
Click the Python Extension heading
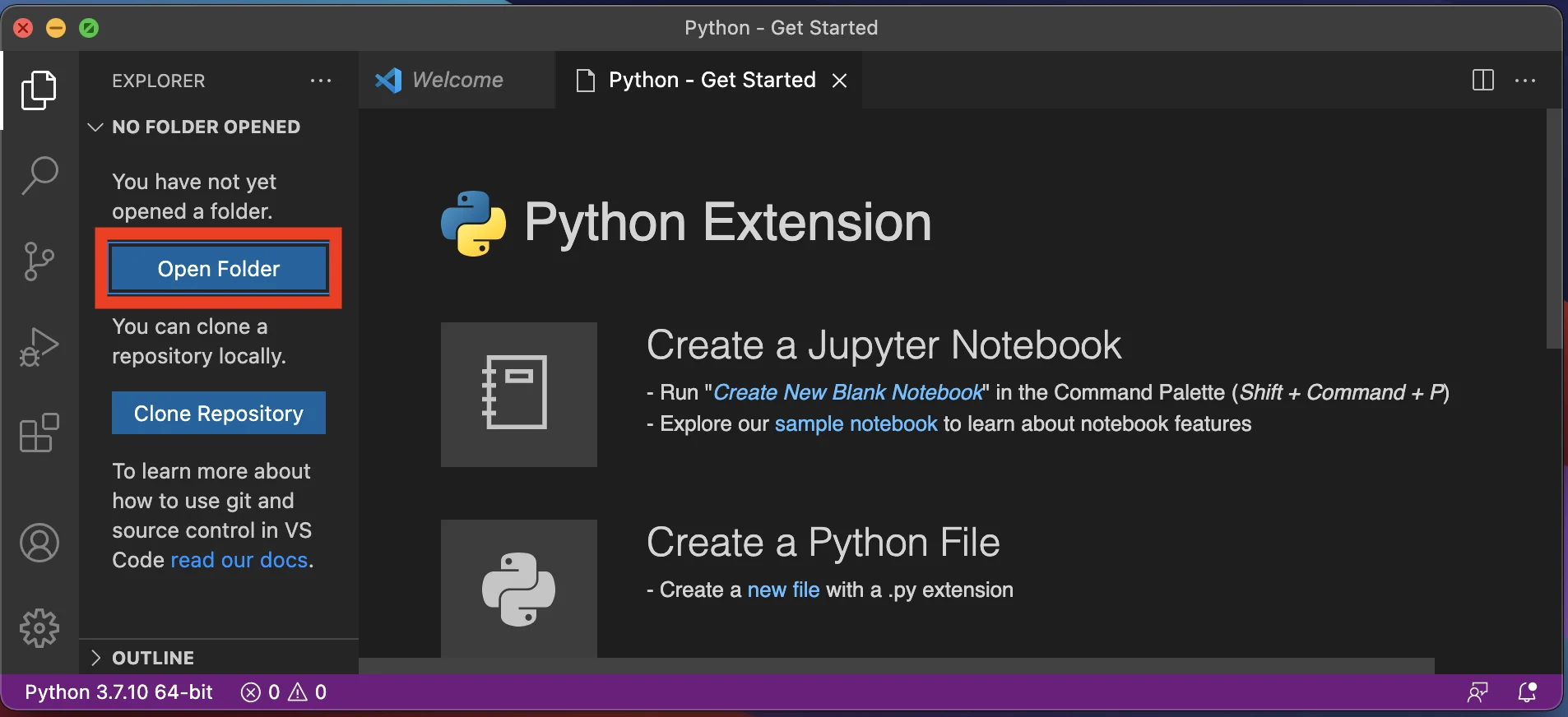[x=728, y=222]
